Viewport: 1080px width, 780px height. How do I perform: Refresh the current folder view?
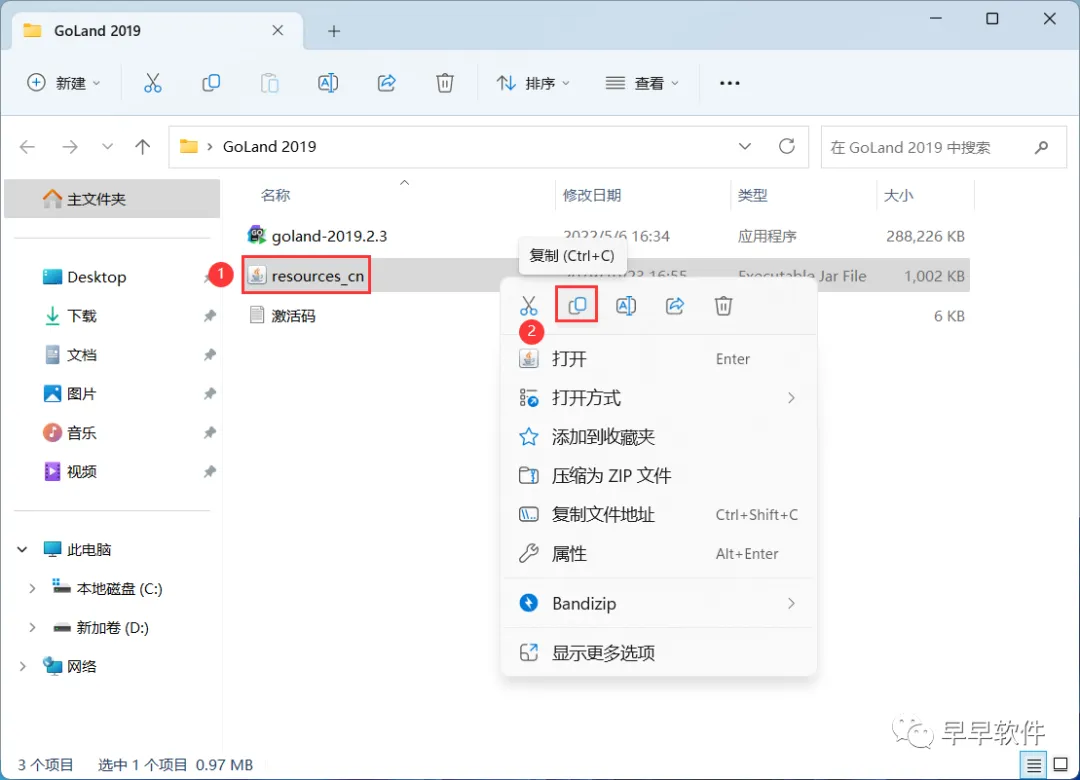click(787, 146)
